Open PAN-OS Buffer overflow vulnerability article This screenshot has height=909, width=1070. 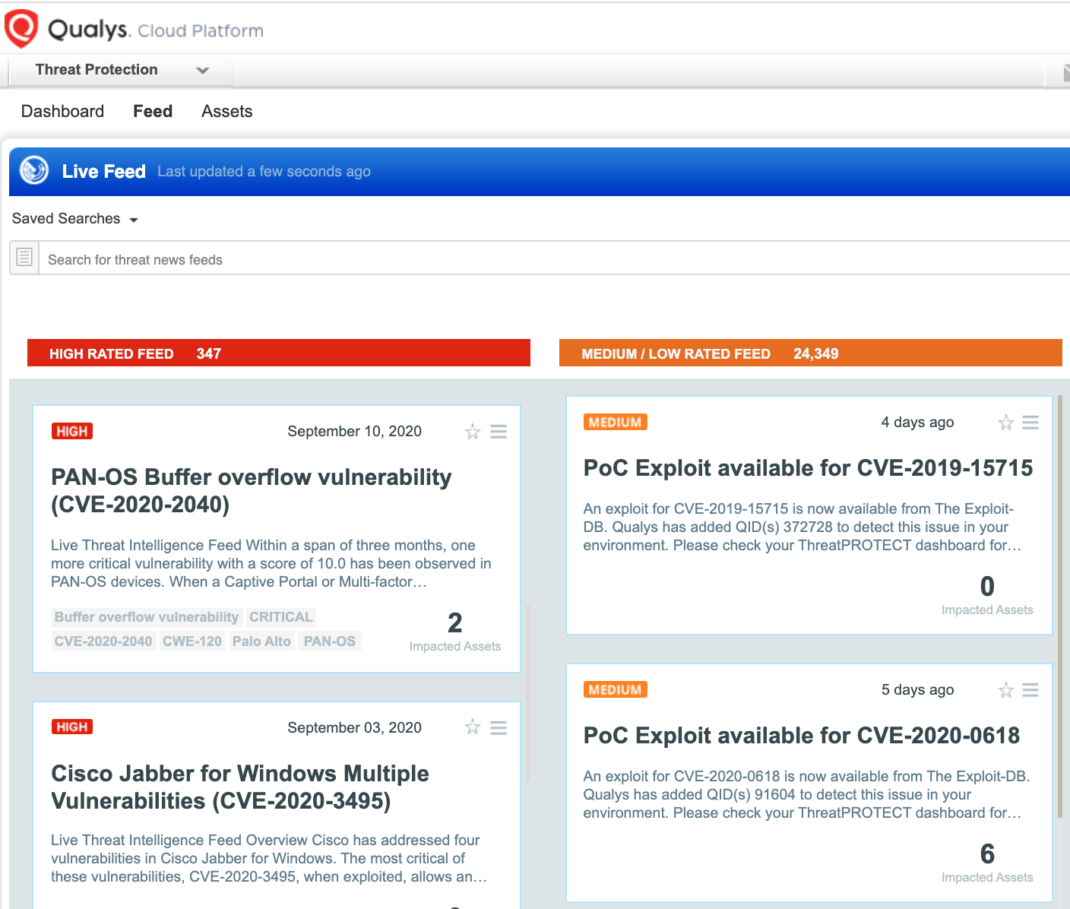coord(251,490)
